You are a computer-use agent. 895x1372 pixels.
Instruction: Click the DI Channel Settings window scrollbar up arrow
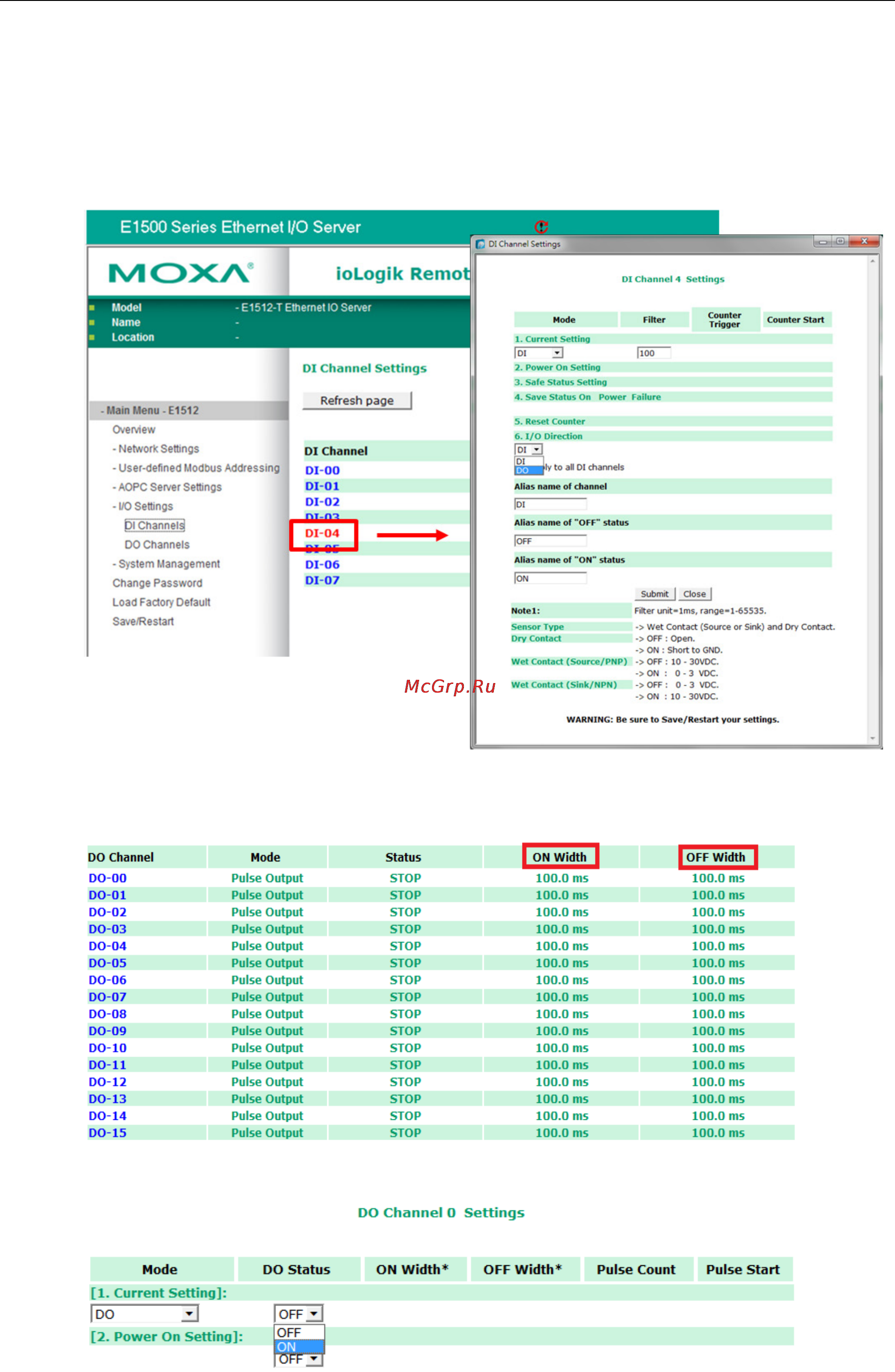tap(872, 261)
